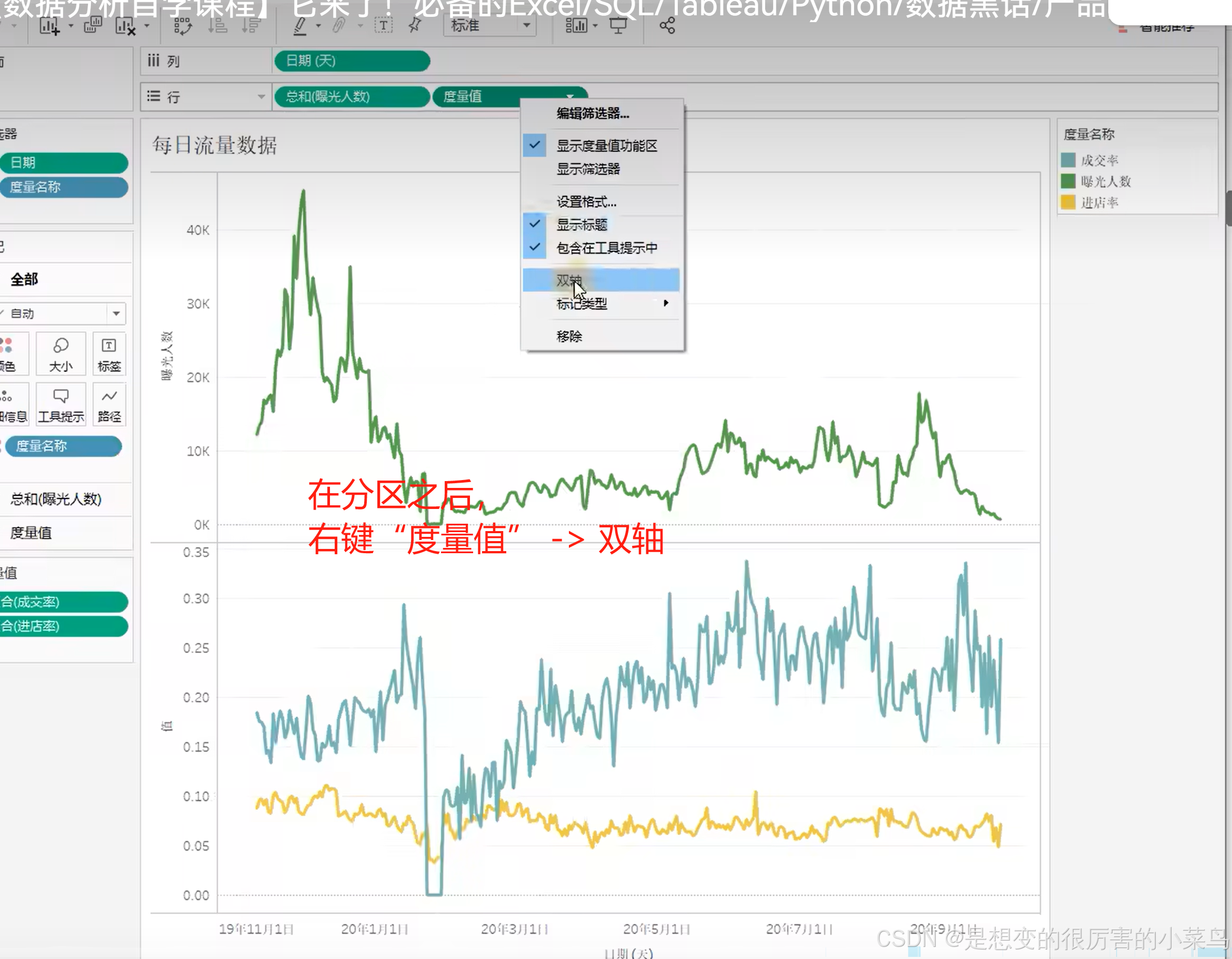Image resolution: width=1232 pixels, height=959 pixels.
Task: Click the presentation mode icon
Action: (618, 25)
